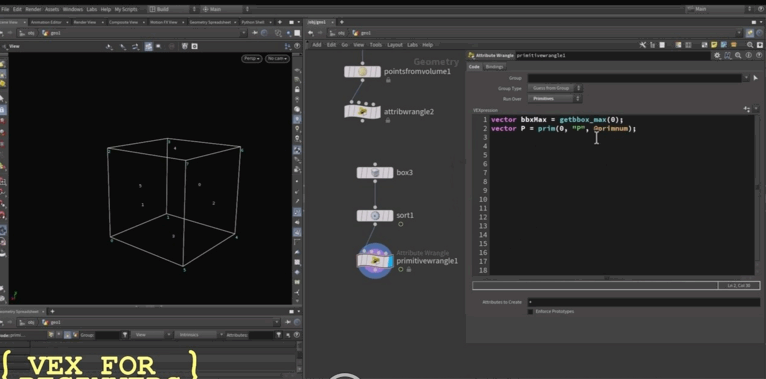This screenshot has width=766, height=379.
Task: Expand the Group field dropdown arrow
Action: [746, 78]
